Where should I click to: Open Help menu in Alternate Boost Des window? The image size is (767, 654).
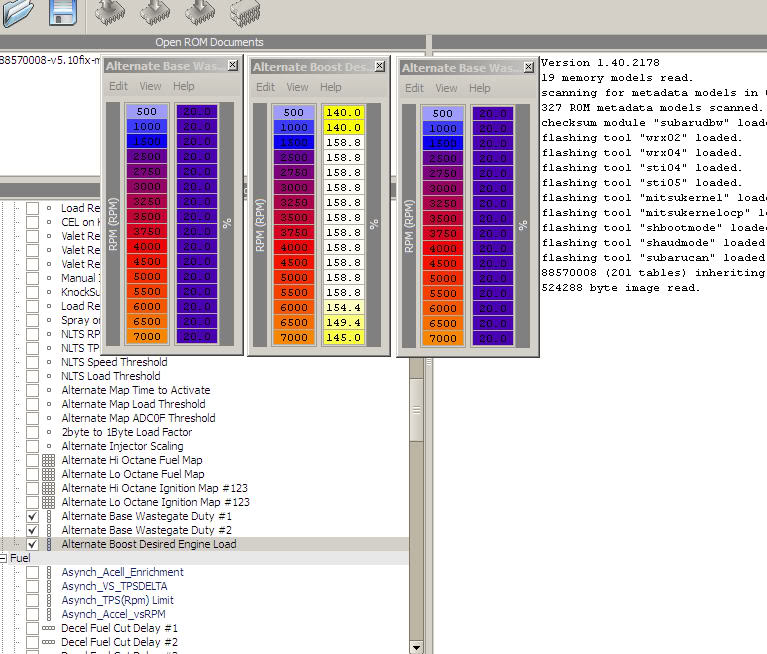331,87
